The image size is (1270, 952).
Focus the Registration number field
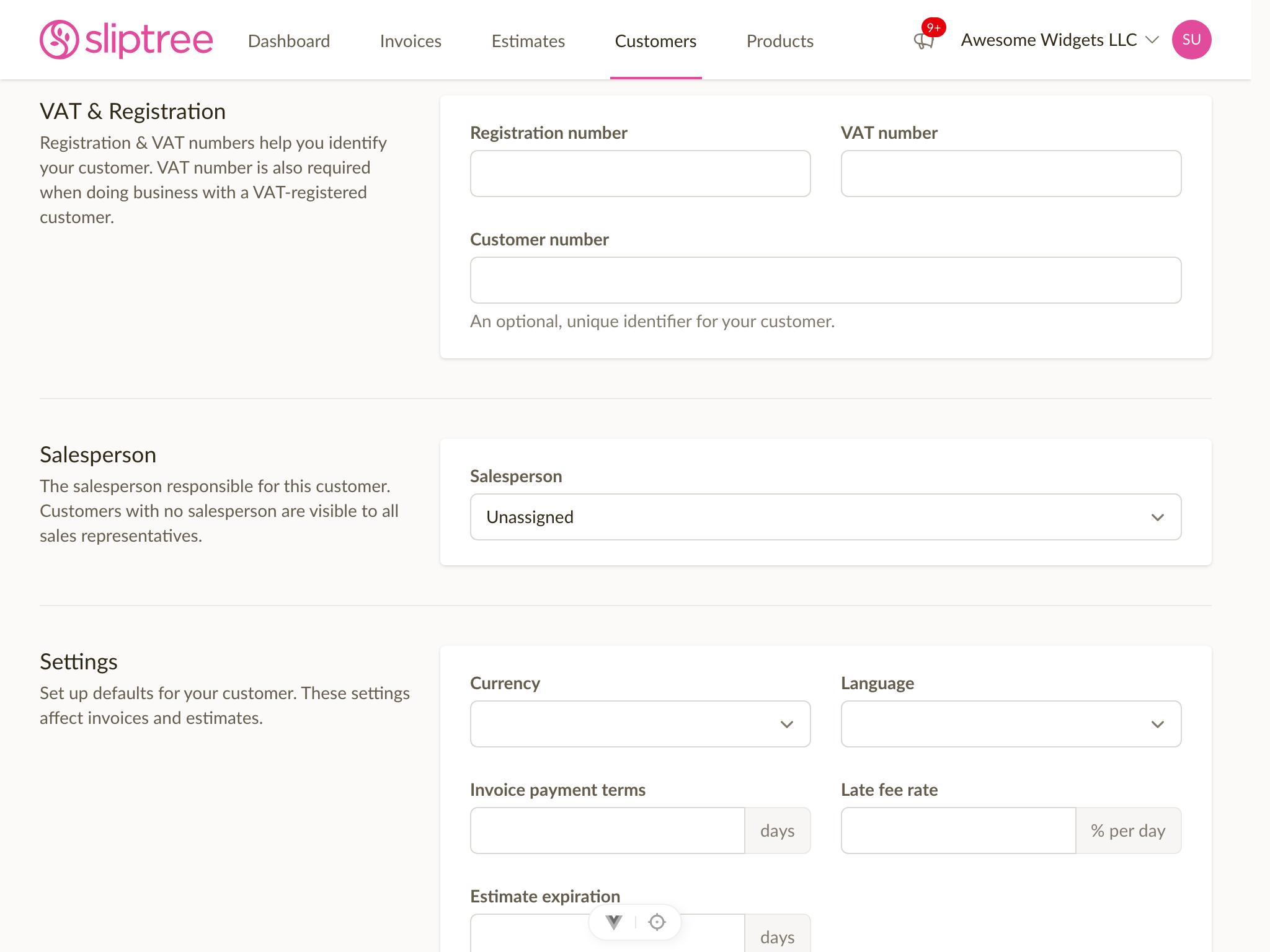coord(640,174)
